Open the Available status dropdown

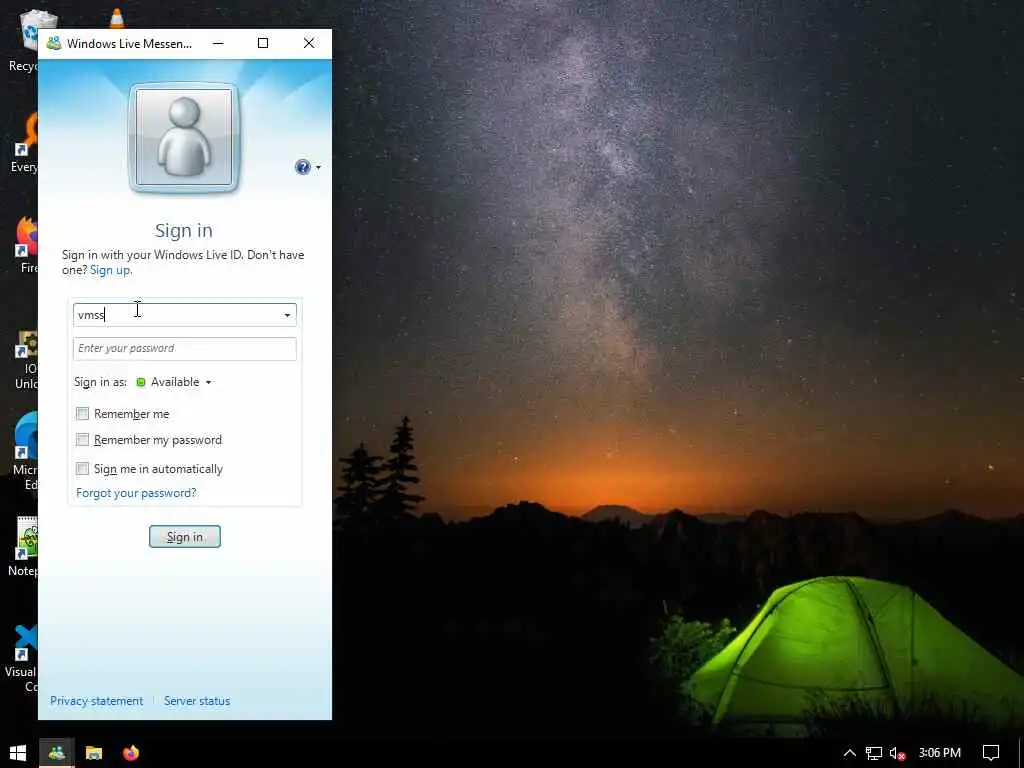(174, 382)
